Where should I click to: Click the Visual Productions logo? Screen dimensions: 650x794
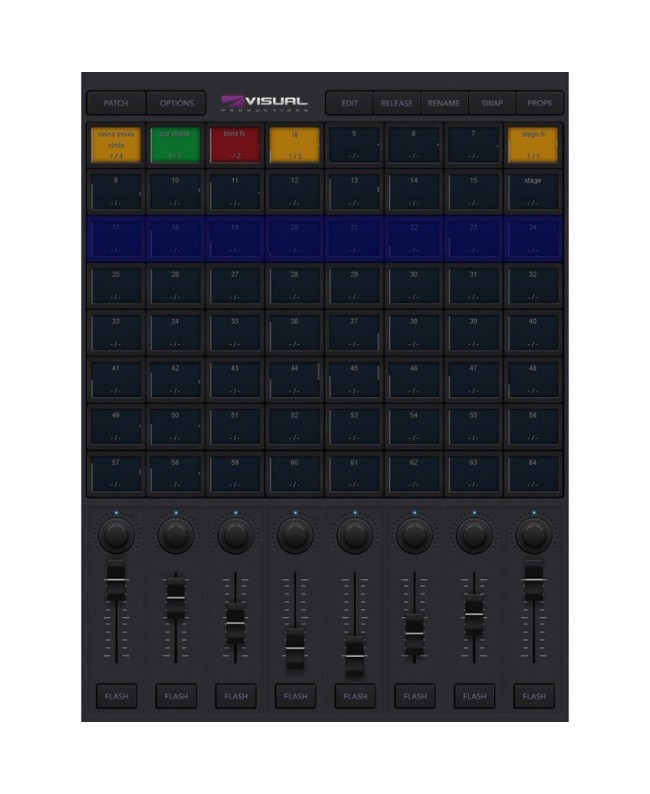(x=265, y=103)
